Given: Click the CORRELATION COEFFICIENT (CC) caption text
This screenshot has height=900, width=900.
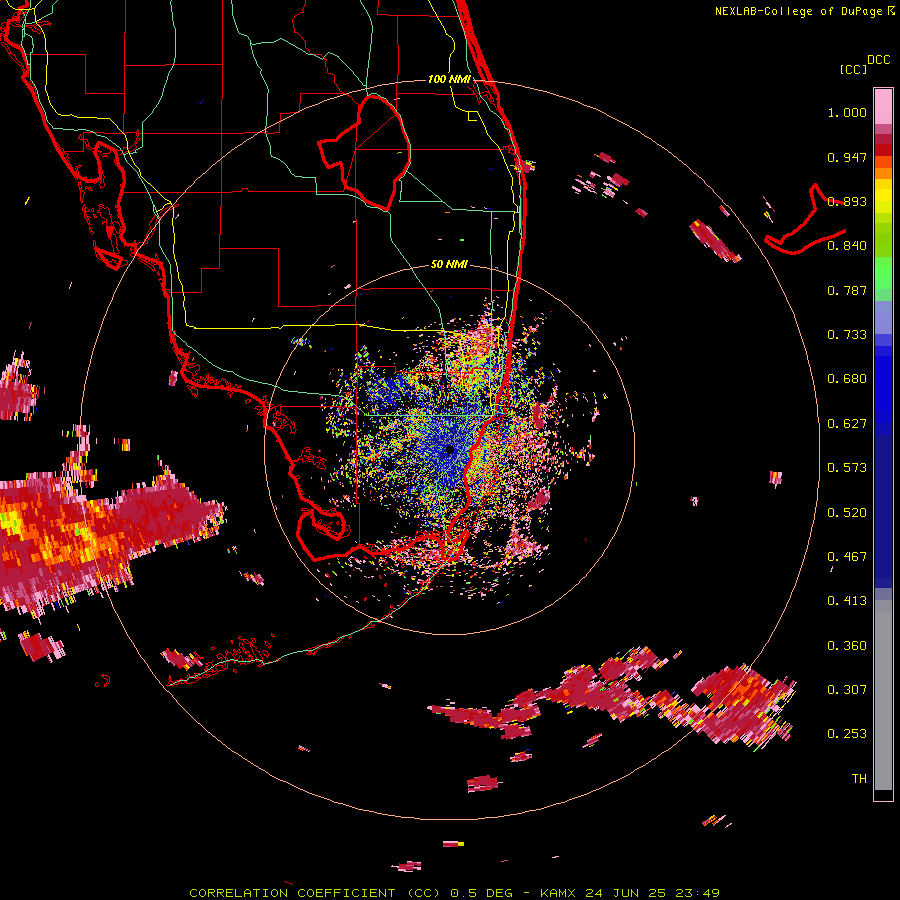Looking at the screenshot, I should tap(315, 893).
